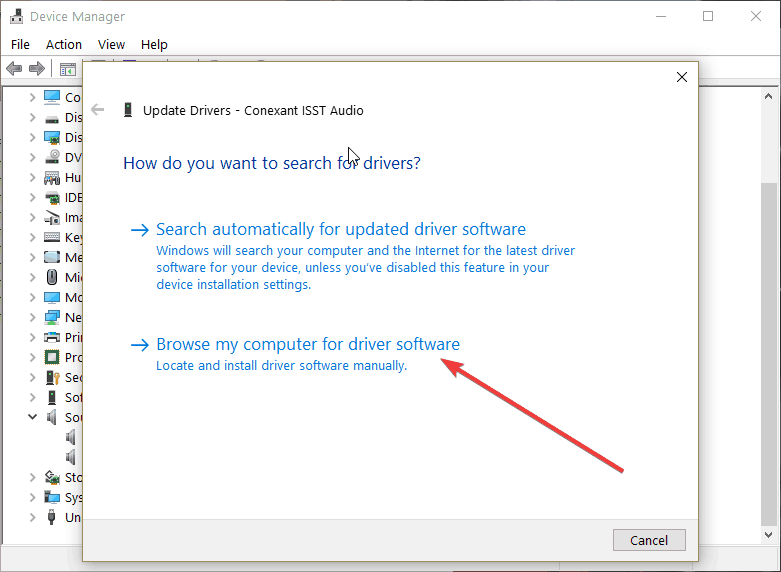Open the Action menu
The image size is (781, 572).
(64, 45)
